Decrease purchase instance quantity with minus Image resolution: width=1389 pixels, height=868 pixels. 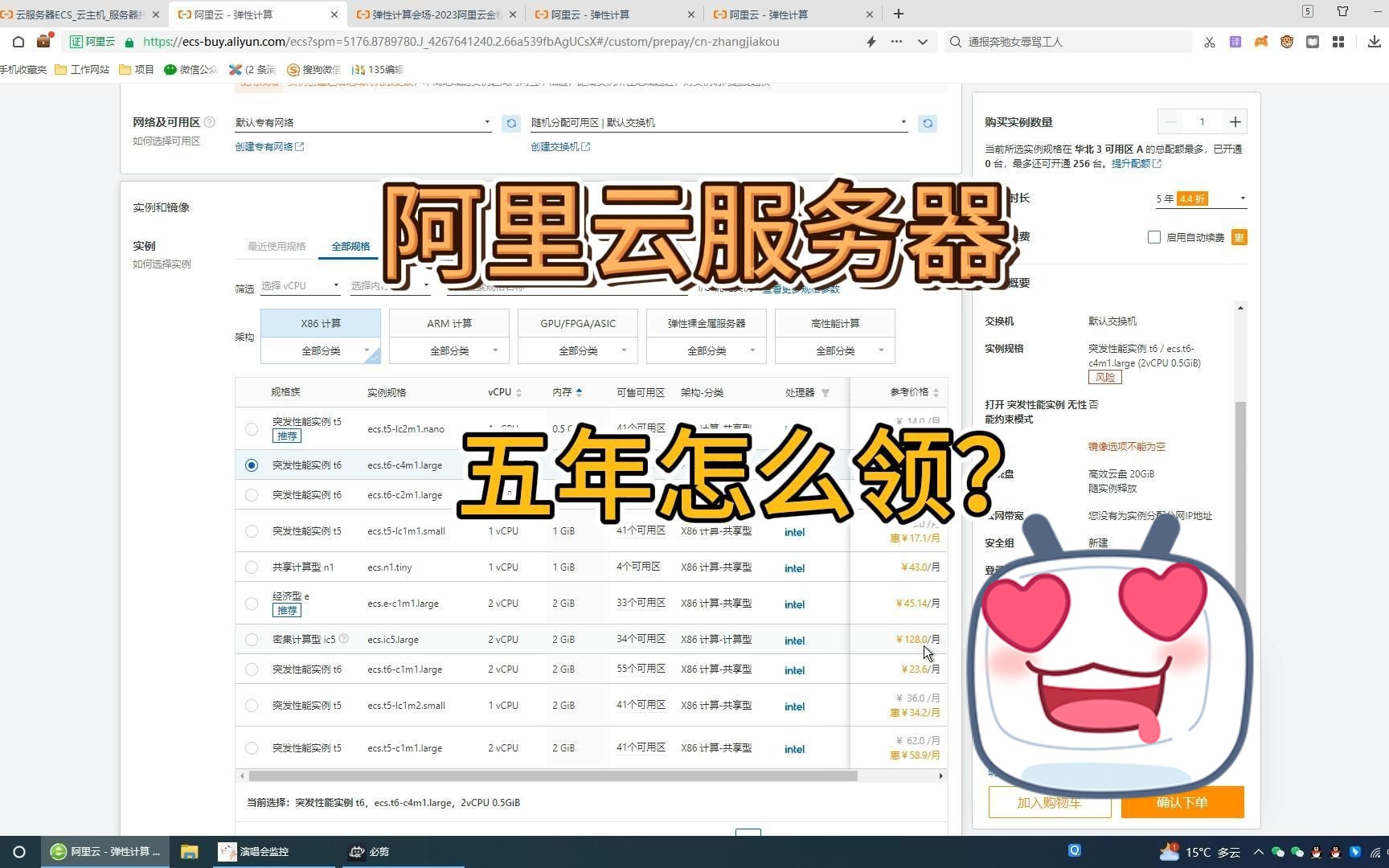point(1170,122)
